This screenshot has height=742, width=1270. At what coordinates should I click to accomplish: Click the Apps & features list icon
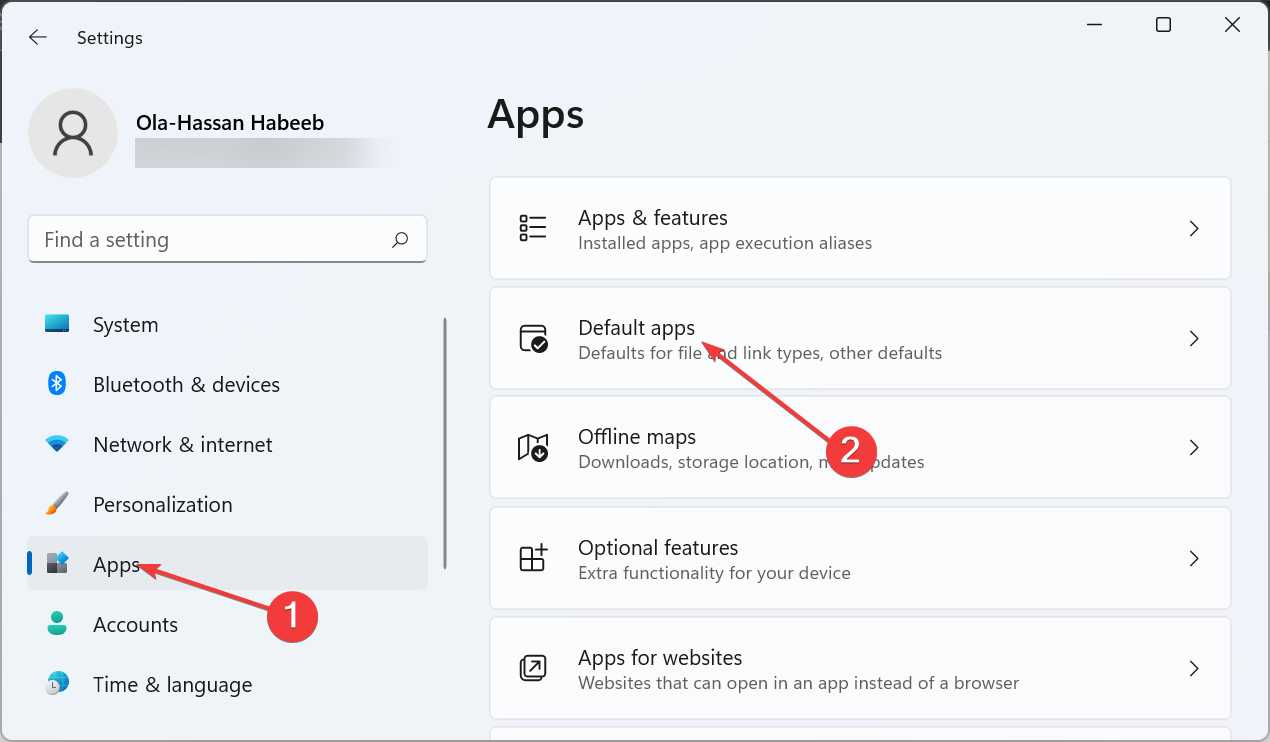(533, 228)
